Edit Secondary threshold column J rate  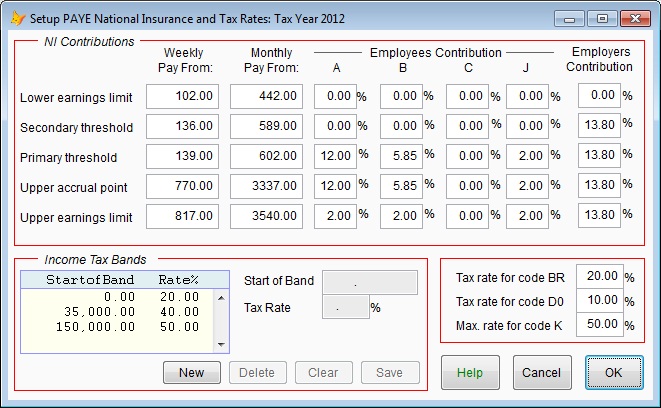527,126
